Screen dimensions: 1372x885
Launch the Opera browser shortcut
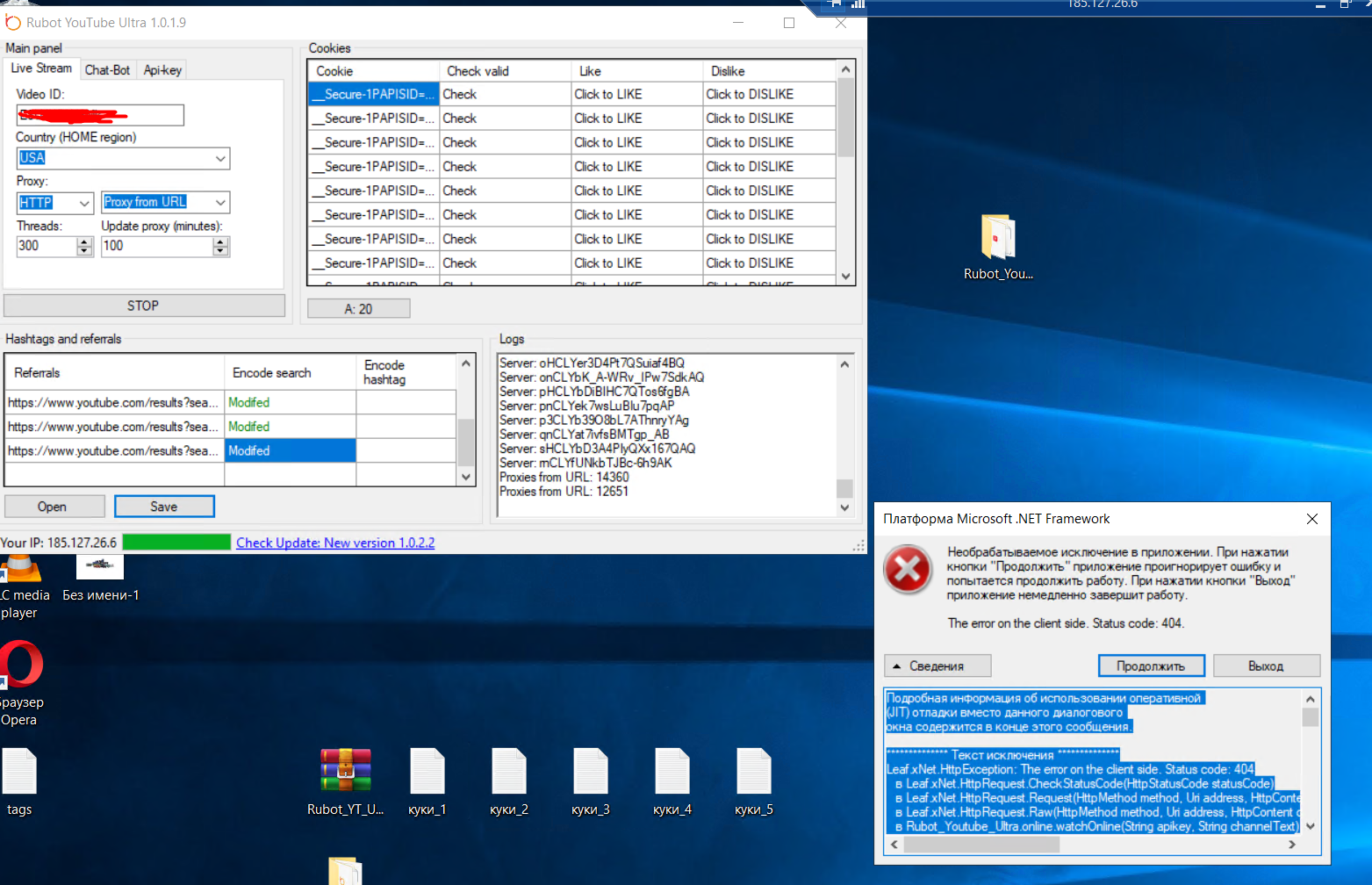[19, 666]
